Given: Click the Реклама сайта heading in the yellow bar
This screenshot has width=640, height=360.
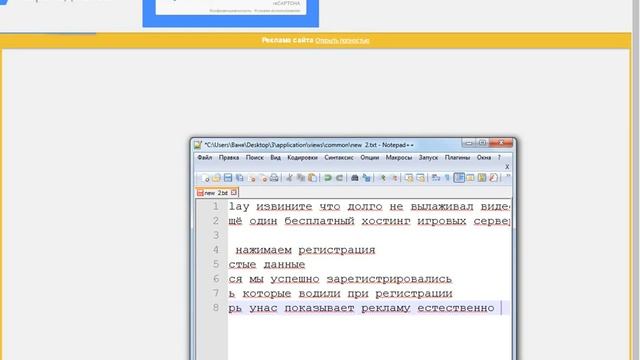Looking at the screenshot, I should point(287,40).
